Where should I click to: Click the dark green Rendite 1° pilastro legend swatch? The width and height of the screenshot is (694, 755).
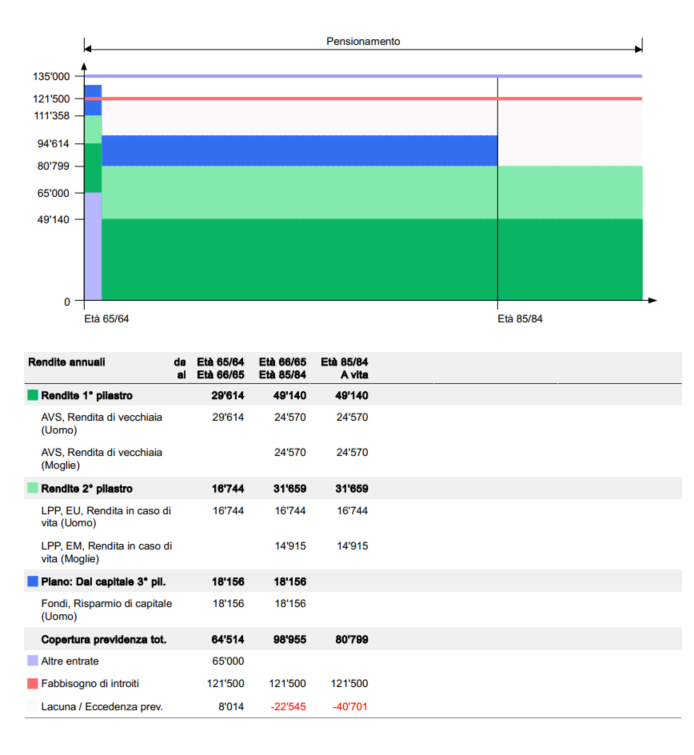[33, 395]
